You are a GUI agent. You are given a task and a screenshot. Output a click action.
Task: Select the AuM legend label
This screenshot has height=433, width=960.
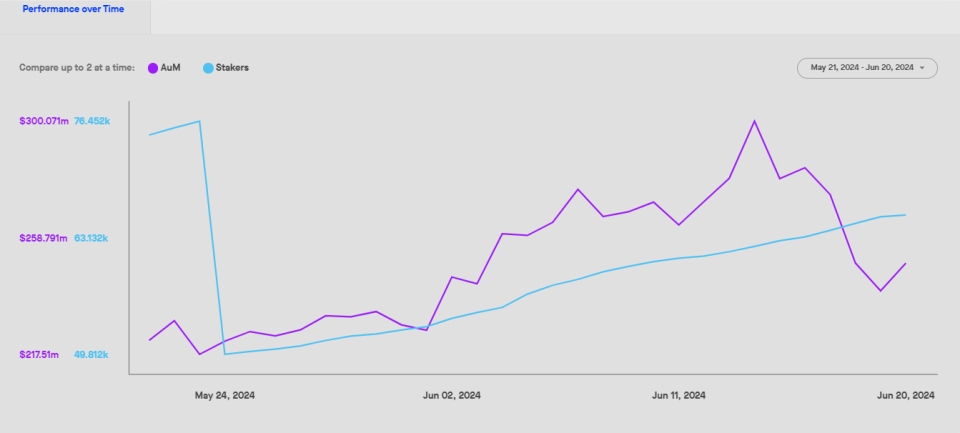170,68
